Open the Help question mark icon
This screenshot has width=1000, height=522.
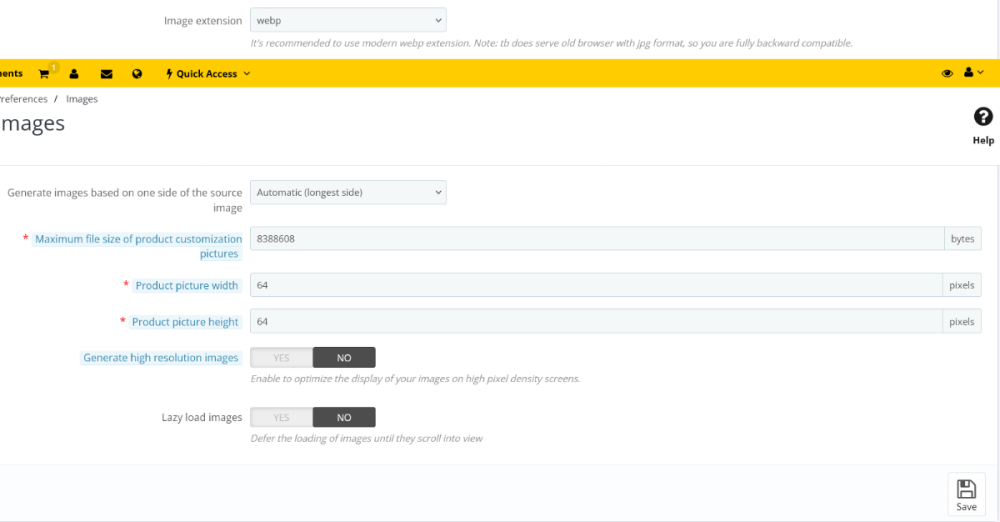point(983,117)
